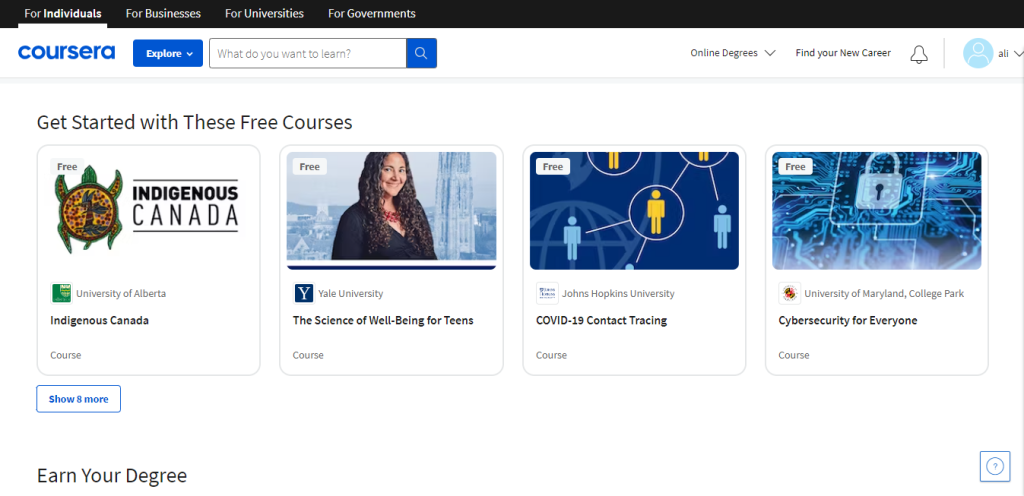Switch to the For Individuals tab
This screenshot has width=1024, height=496.
pyautogui.click(x=63, y=14)
